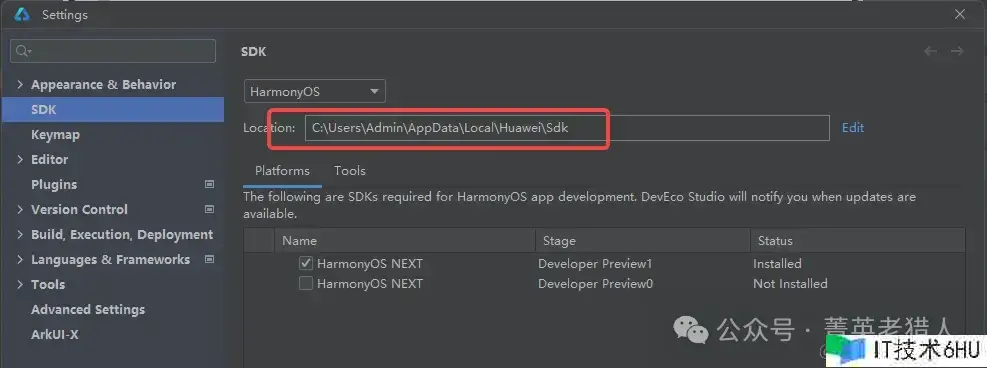Click the back navigation arrow
Image resolution: width=987 pixels, height=368 pixels.
click(x=930, y=52)
